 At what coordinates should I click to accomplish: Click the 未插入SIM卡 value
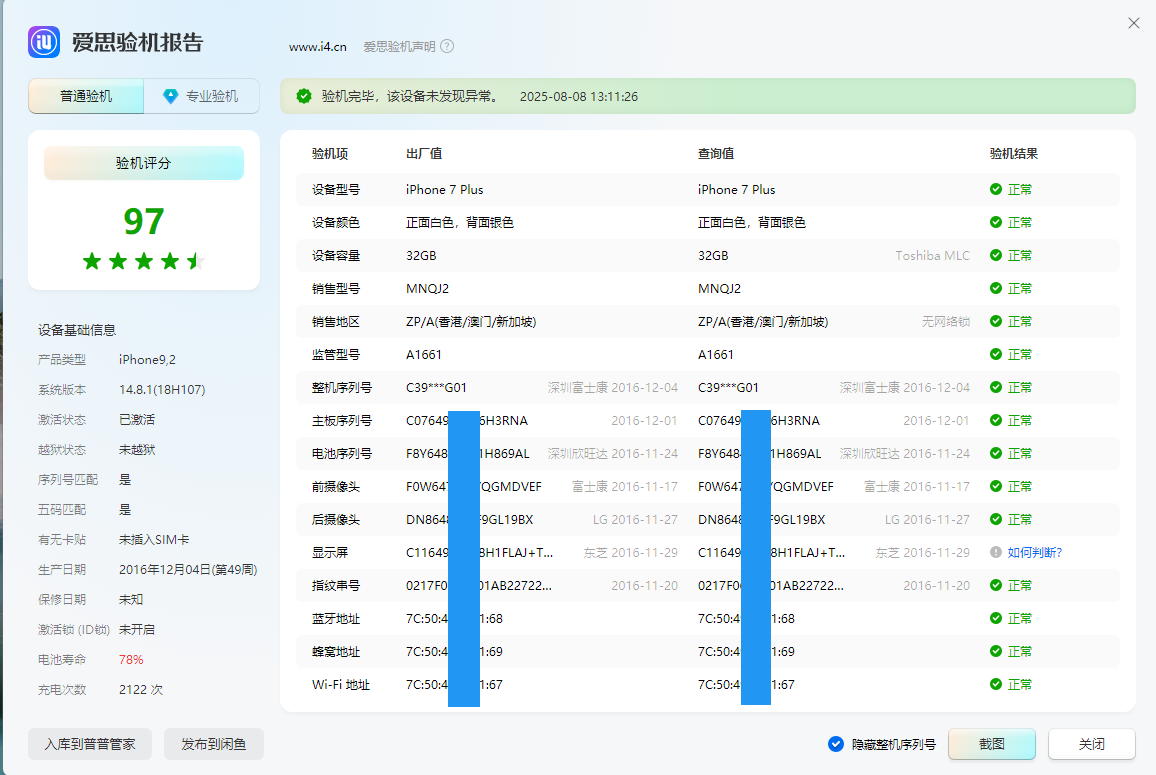[154, 540]
